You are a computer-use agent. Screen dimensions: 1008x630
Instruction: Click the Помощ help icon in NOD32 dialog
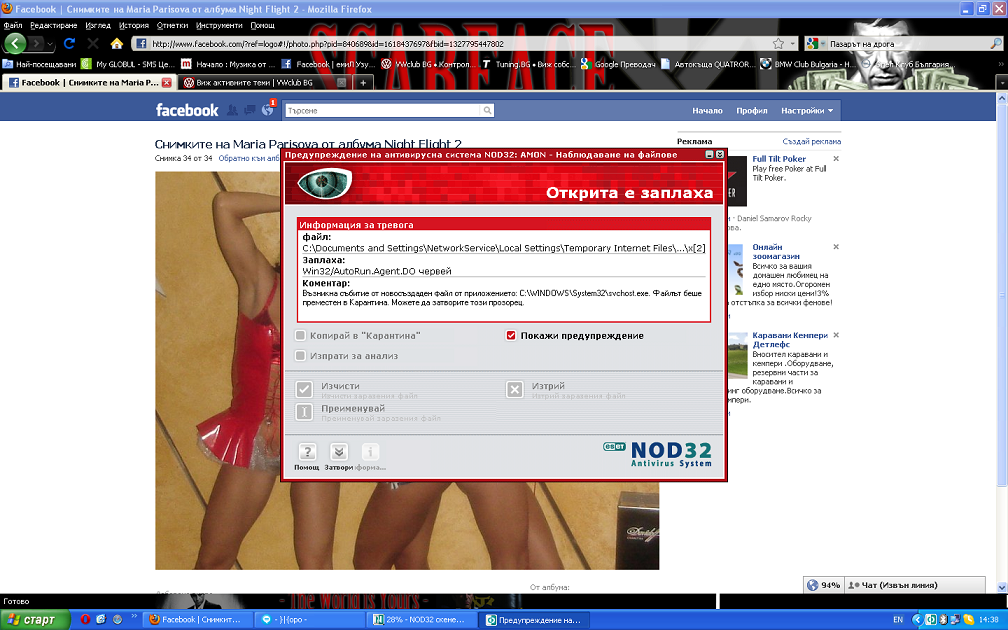click(x=307, y=452)
